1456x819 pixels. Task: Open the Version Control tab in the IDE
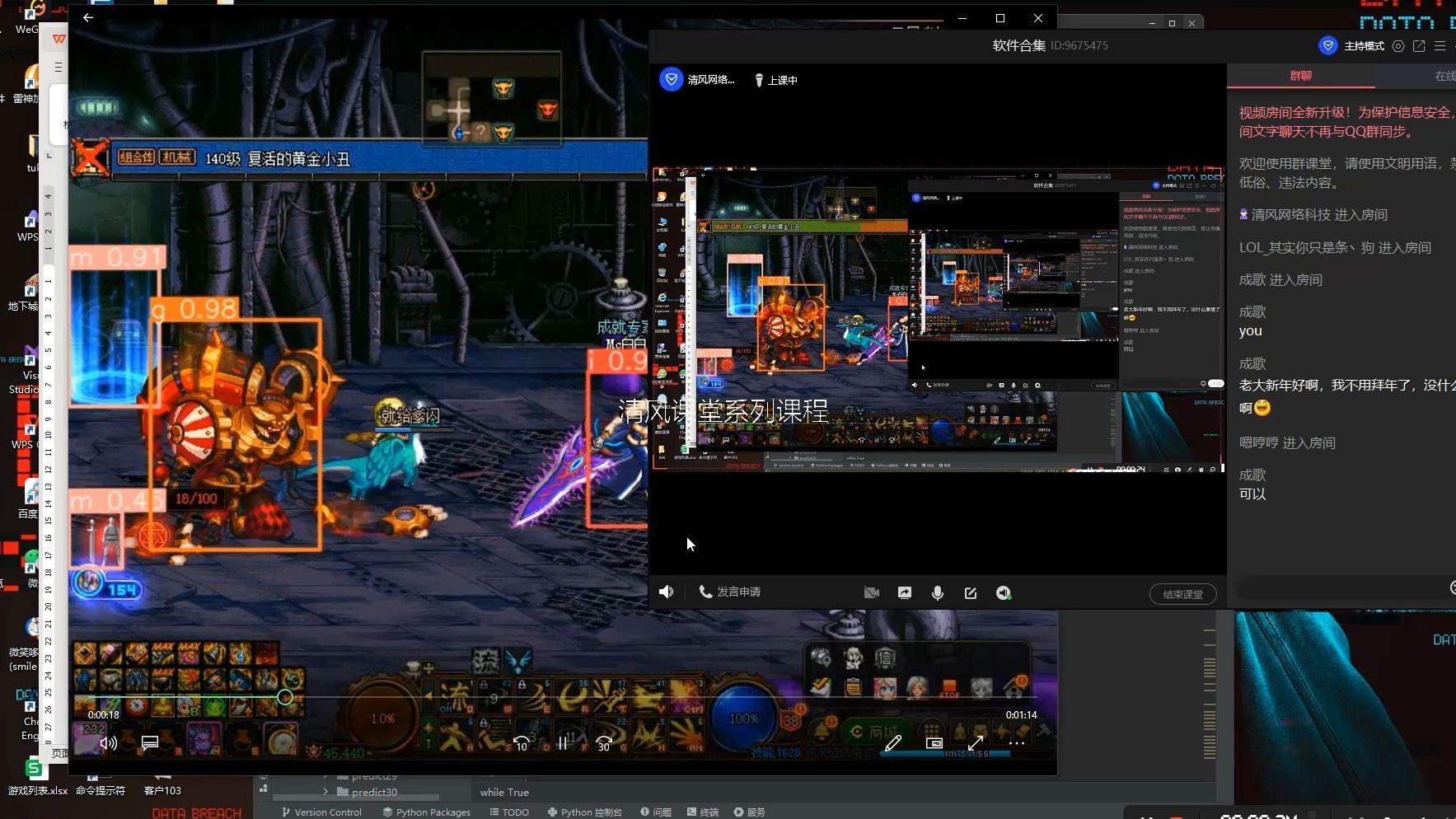pyautogui.click(x=321, y=812)
